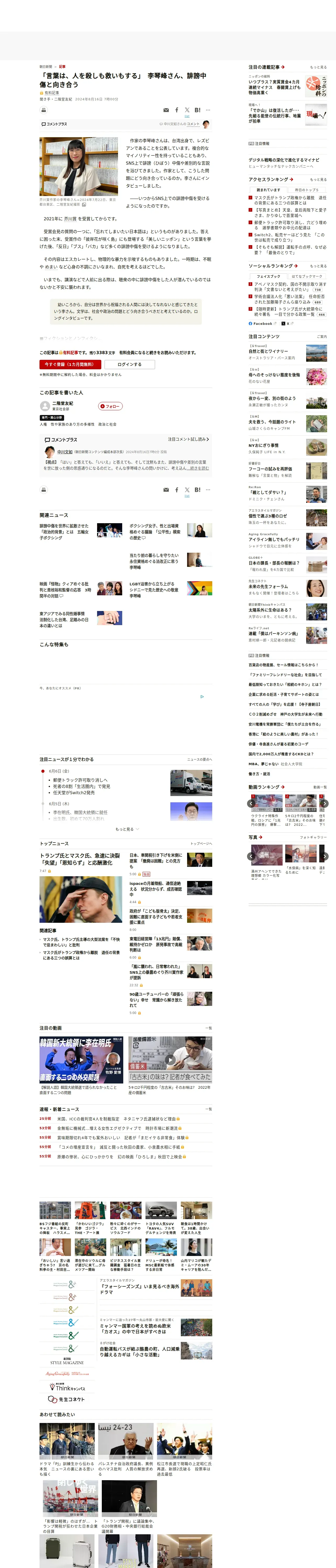Open the ニュースの要点へ link
Image resolution: width=336 pixels, height=1568 pixels.
click(x=199, y=760)
